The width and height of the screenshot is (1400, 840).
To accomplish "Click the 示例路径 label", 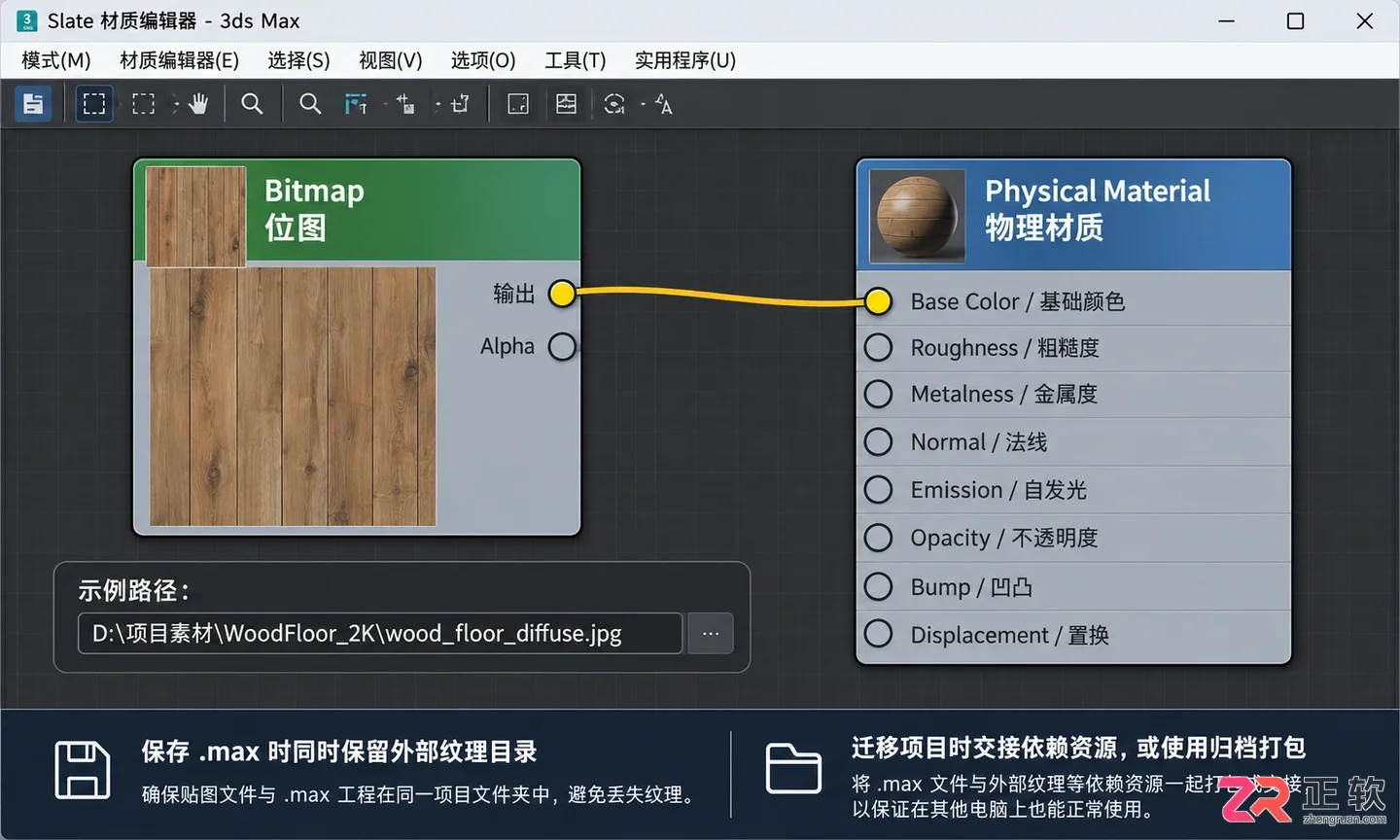I will point(134,590).
